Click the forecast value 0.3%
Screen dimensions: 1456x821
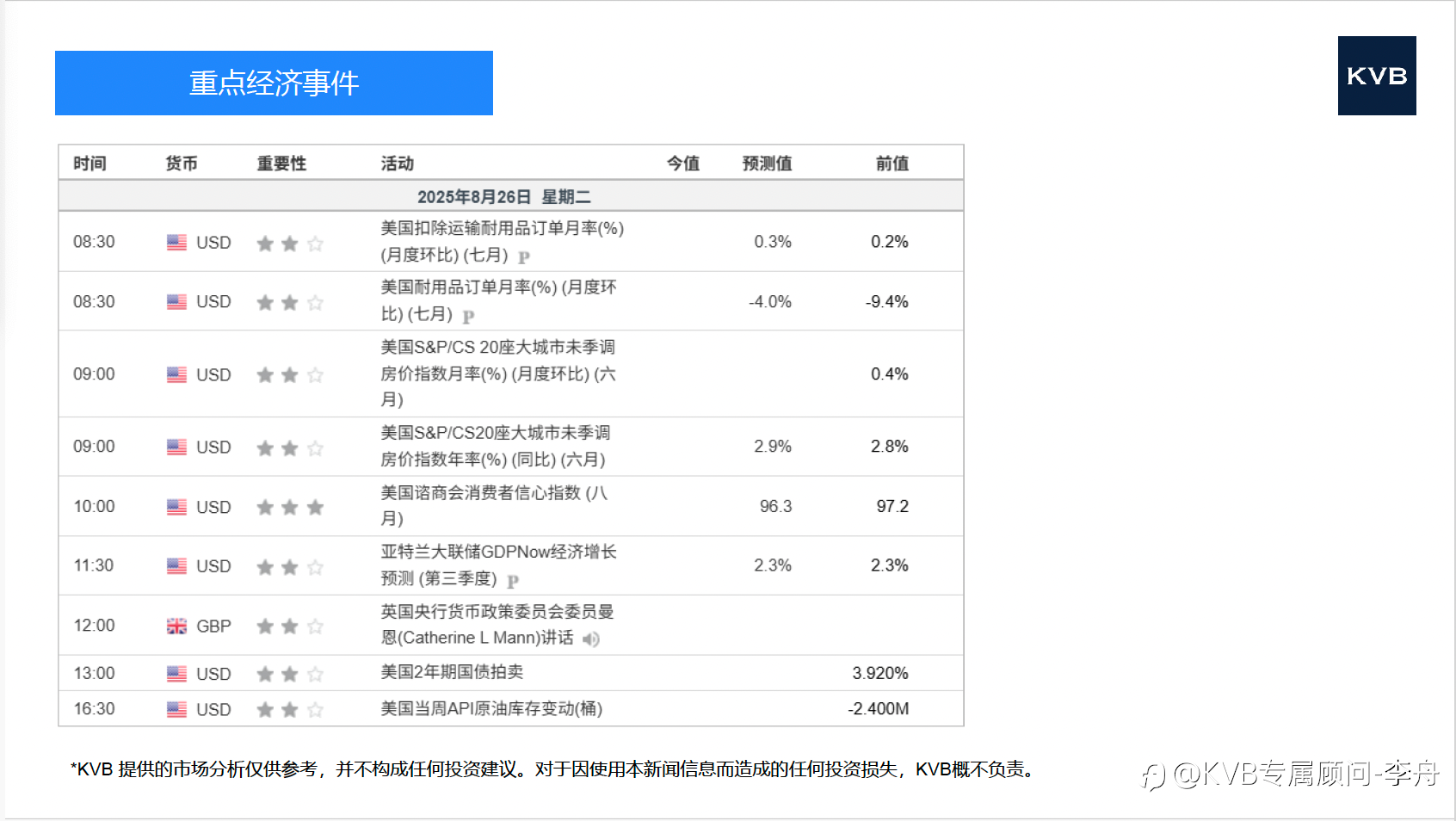(773, 241)
